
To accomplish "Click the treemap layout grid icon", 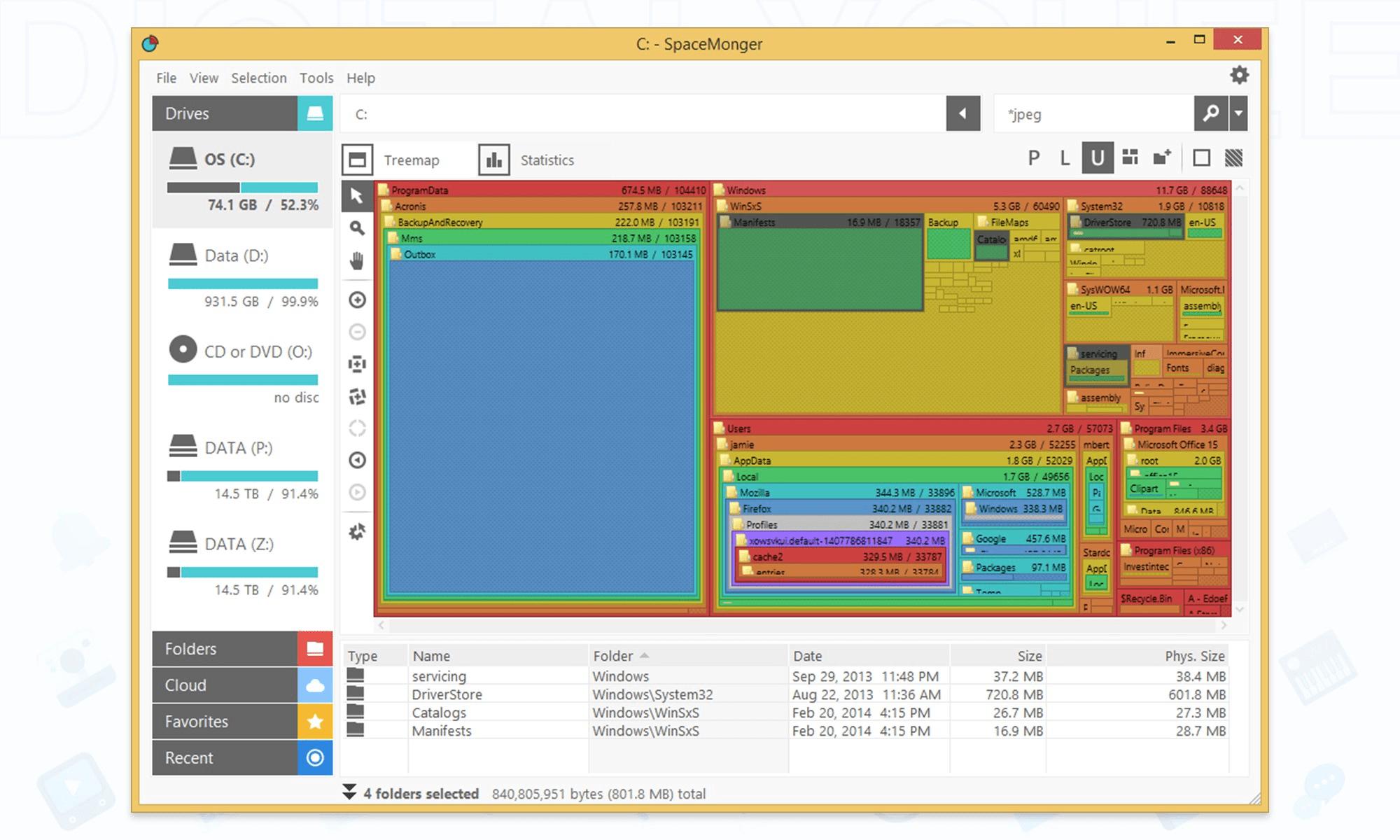I will (1130, 157).
